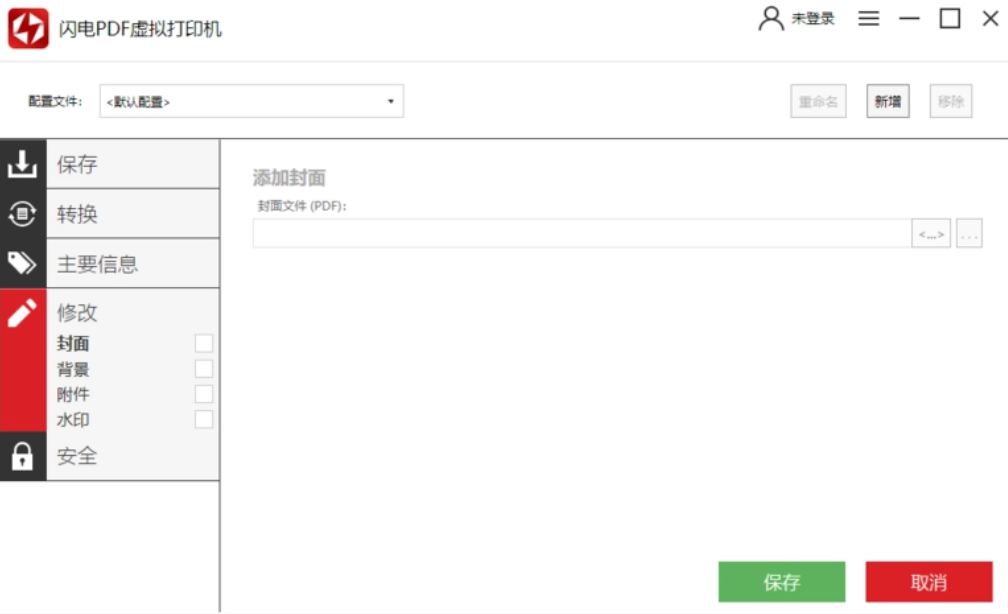Open the 保存 section in sidebar
The image size is (1008, 614).
pos(133,165)
